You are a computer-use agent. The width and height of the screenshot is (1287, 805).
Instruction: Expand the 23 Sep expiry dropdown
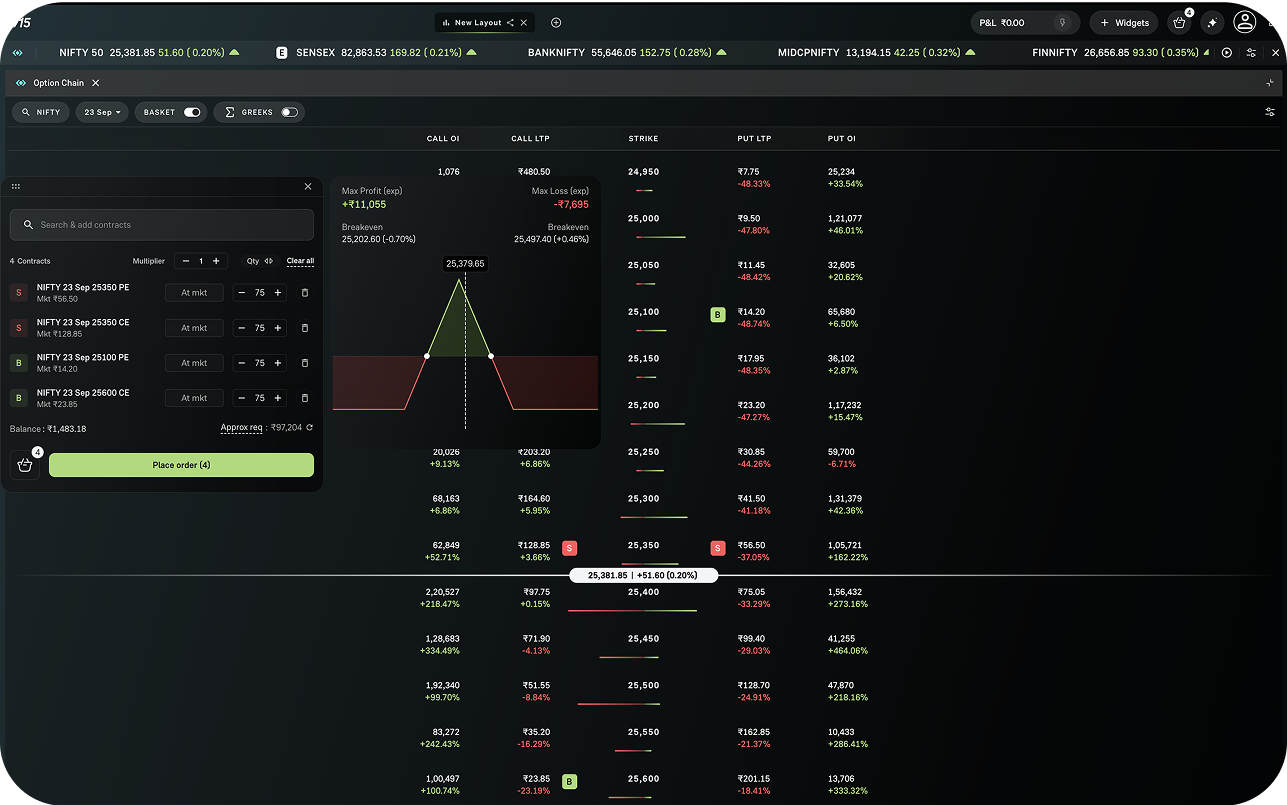pos(102,112)
